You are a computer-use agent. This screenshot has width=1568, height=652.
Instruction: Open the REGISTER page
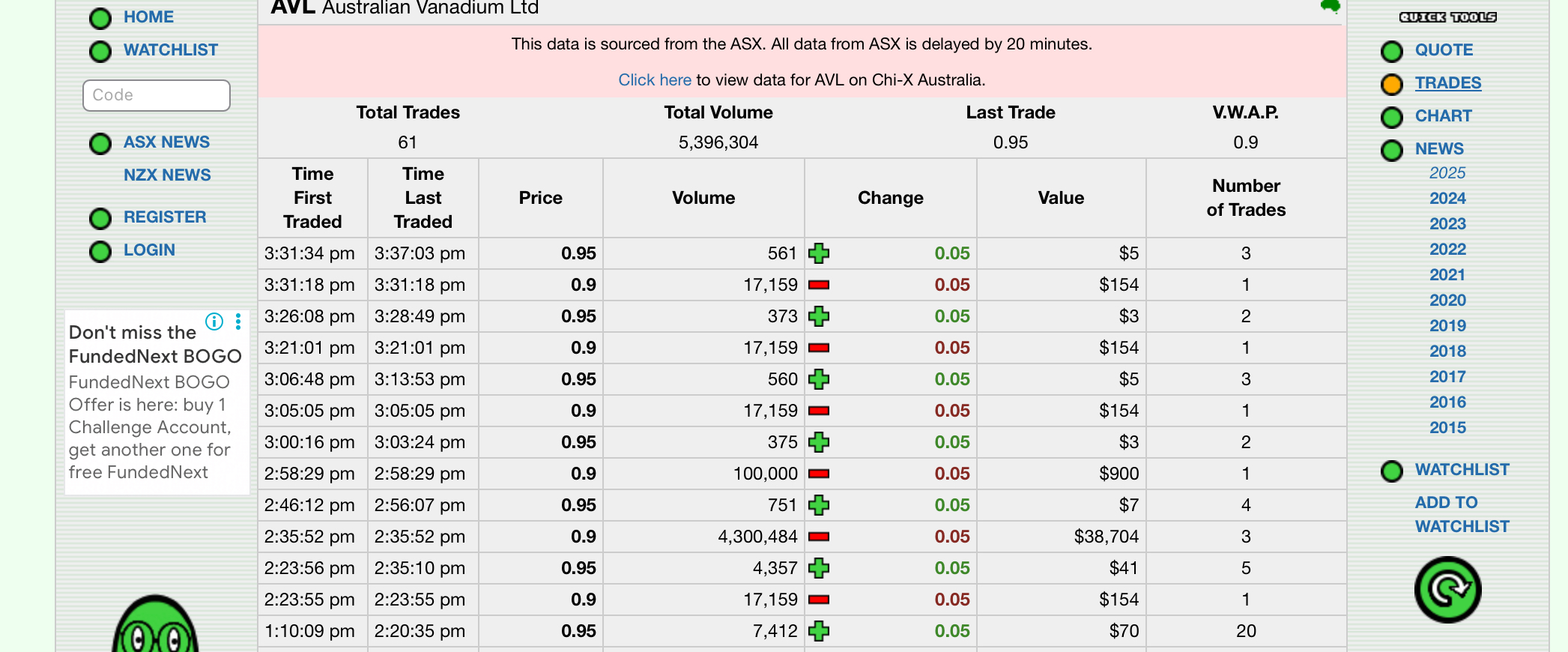[x=165, y=217]
